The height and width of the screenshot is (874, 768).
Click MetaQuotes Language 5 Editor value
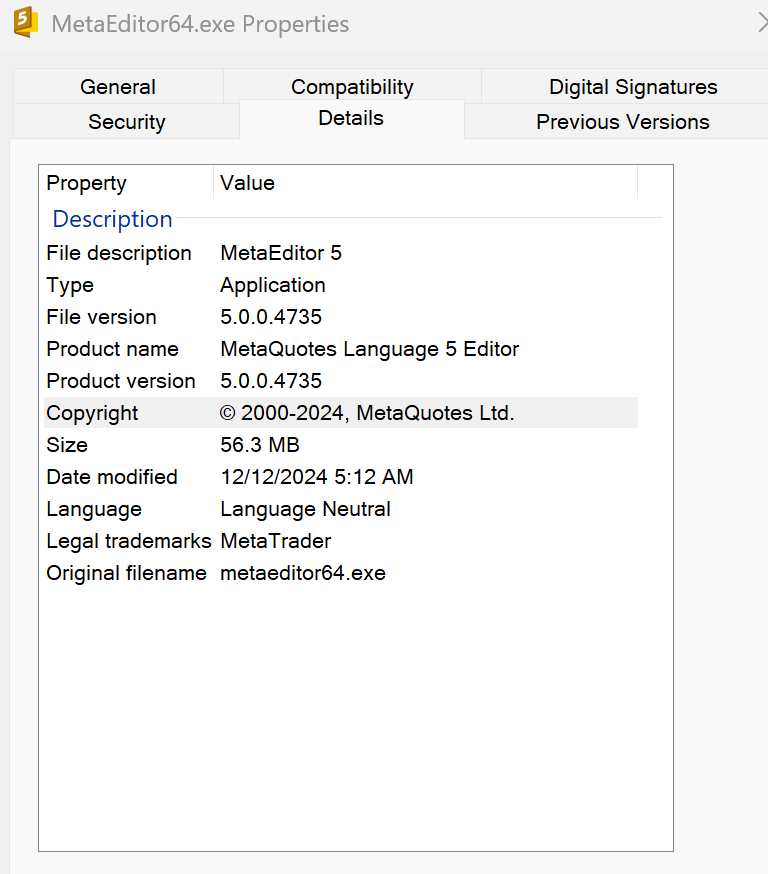(x=370, y=349)
